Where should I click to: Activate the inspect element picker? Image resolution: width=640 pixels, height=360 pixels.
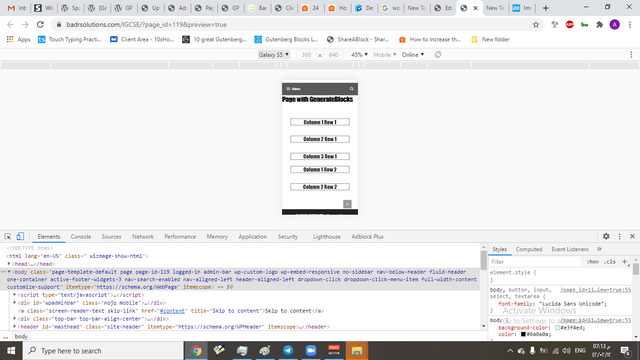point(7,236)
